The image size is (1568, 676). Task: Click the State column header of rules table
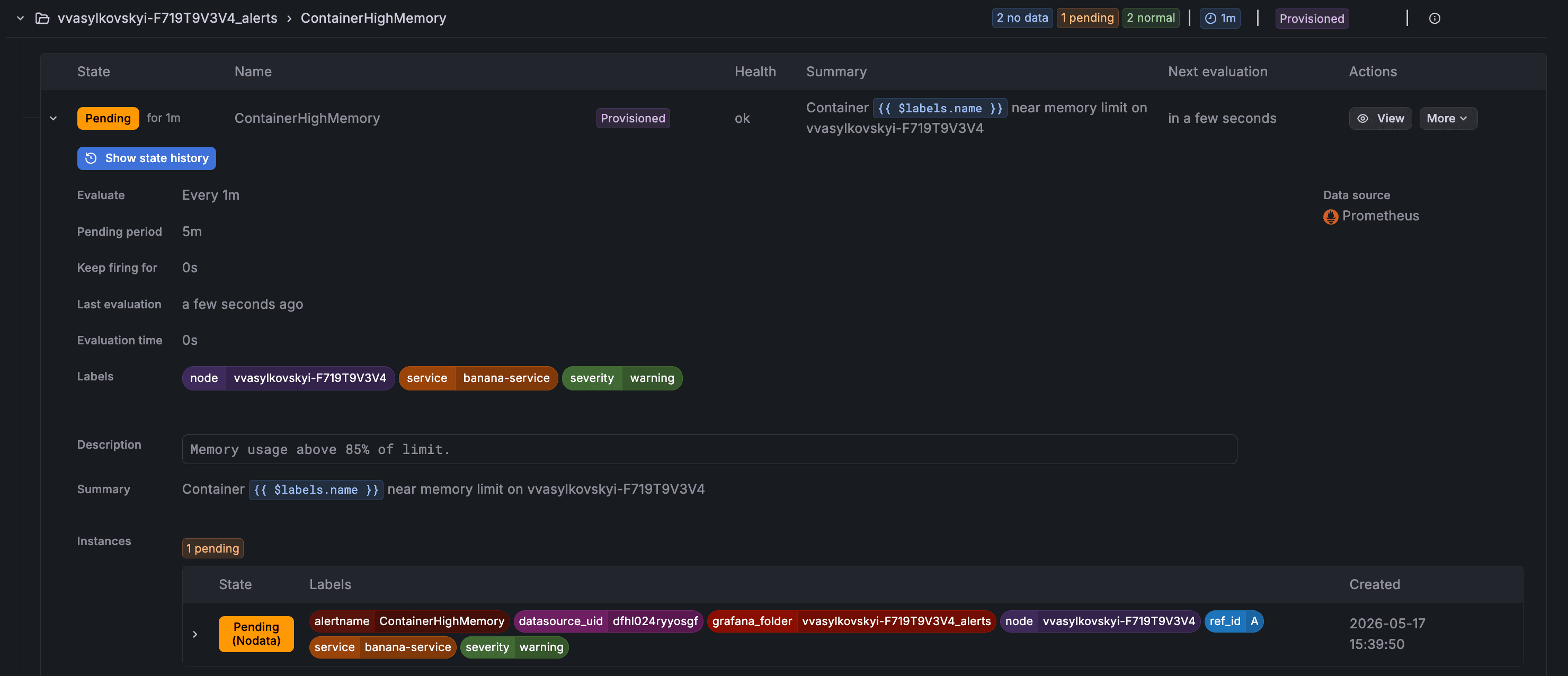pos(94,72)
